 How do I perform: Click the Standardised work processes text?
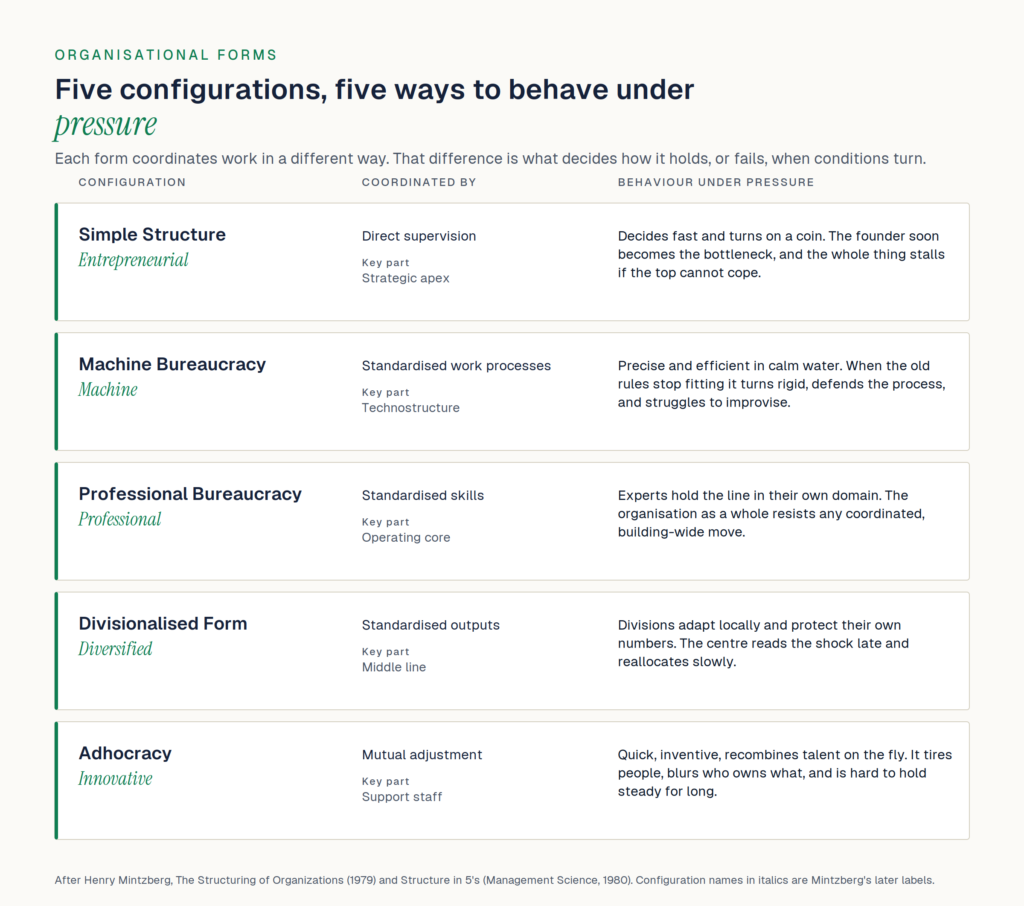click(456, 366)
